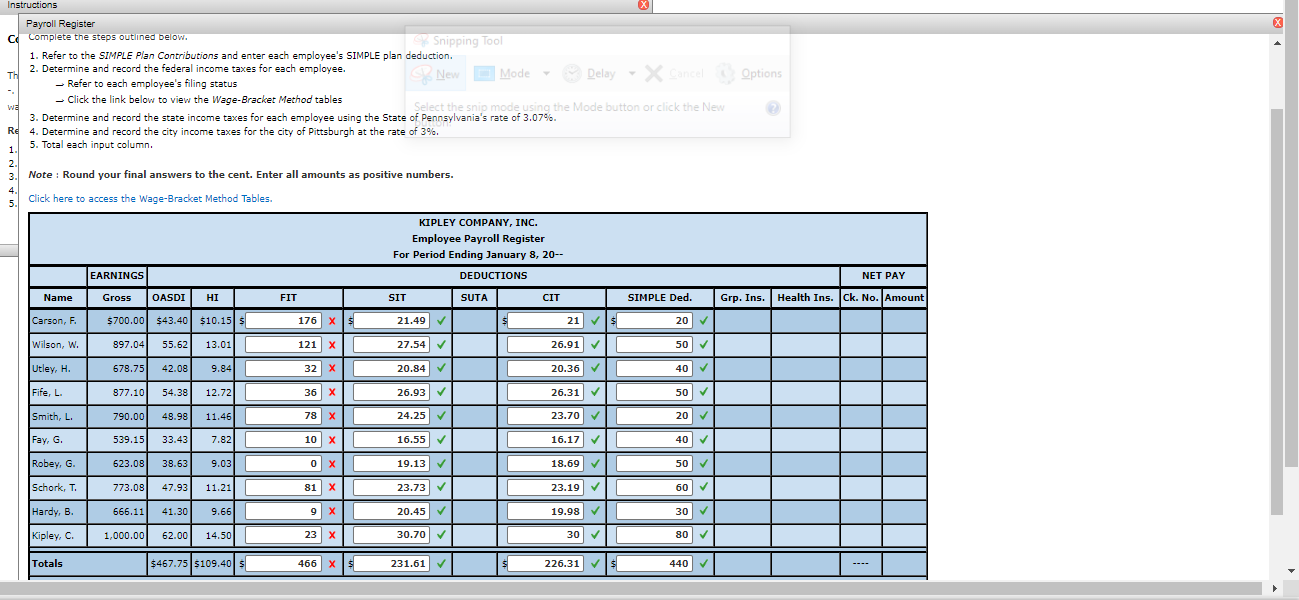Viewport: 1299px width, 600px height.
Task: Click Schork, T. FIT input field
Action: pos(284,488)
